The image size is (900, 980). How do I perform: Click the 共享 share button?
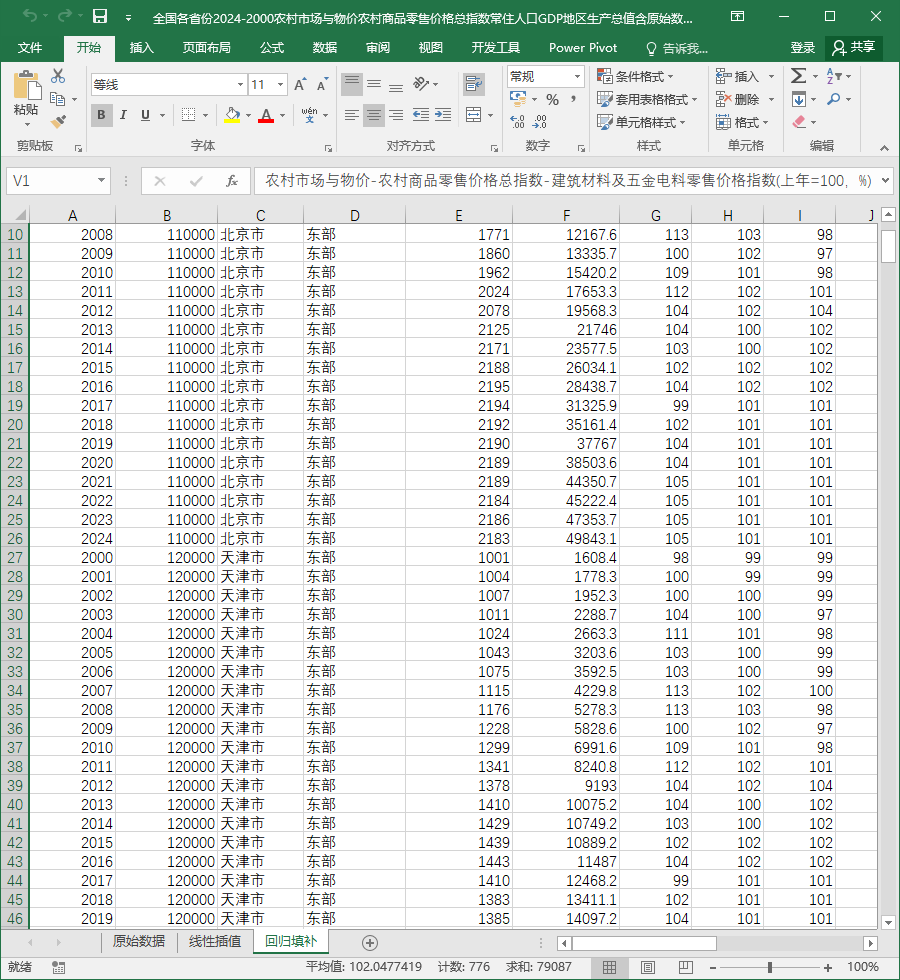coord(854,48)
